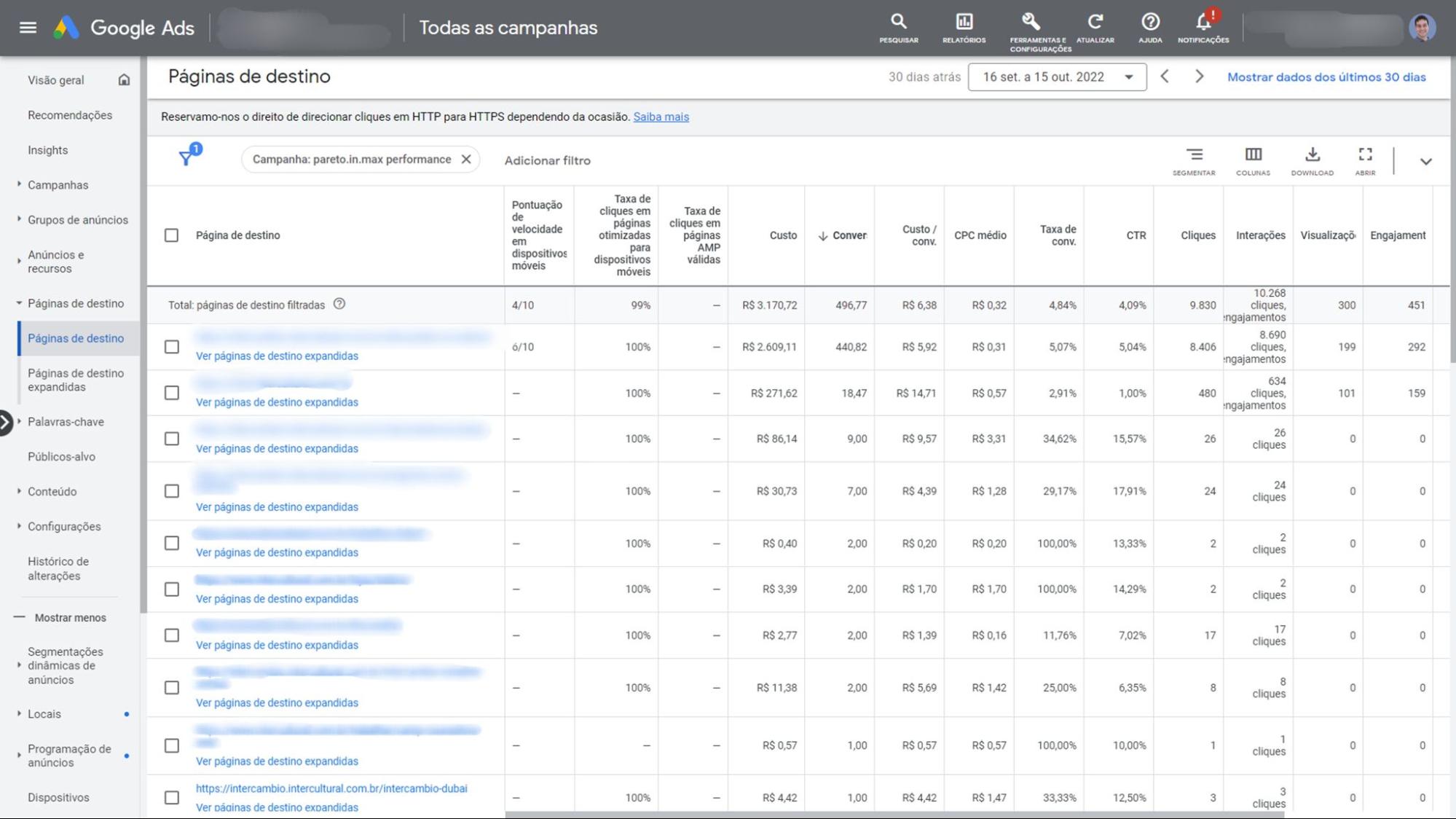Toggle the select-all checkbox in table header

click(x=171, y=235)
